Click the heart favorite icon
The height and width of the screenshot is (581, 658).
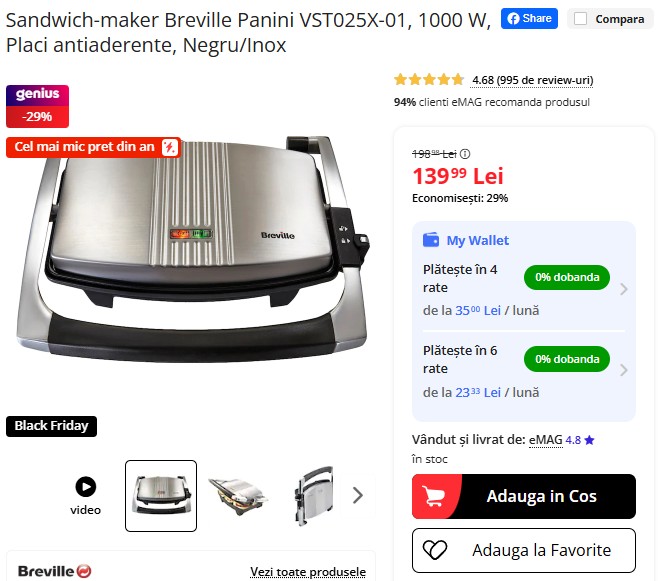tap(435, 550)
